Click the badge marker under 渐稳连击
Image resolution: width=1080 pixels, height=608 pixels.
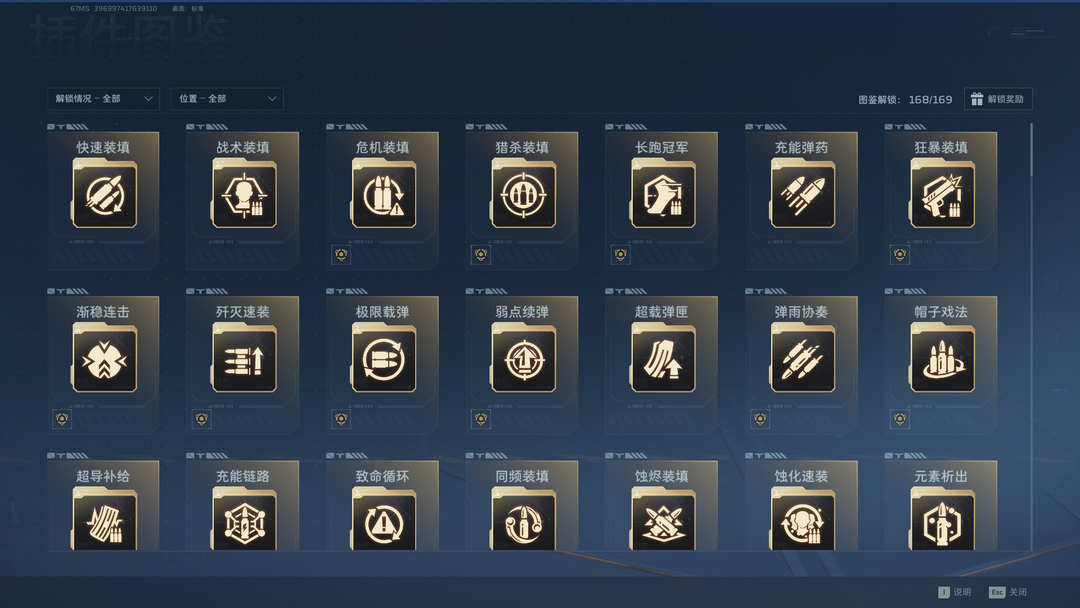(62, 419)
